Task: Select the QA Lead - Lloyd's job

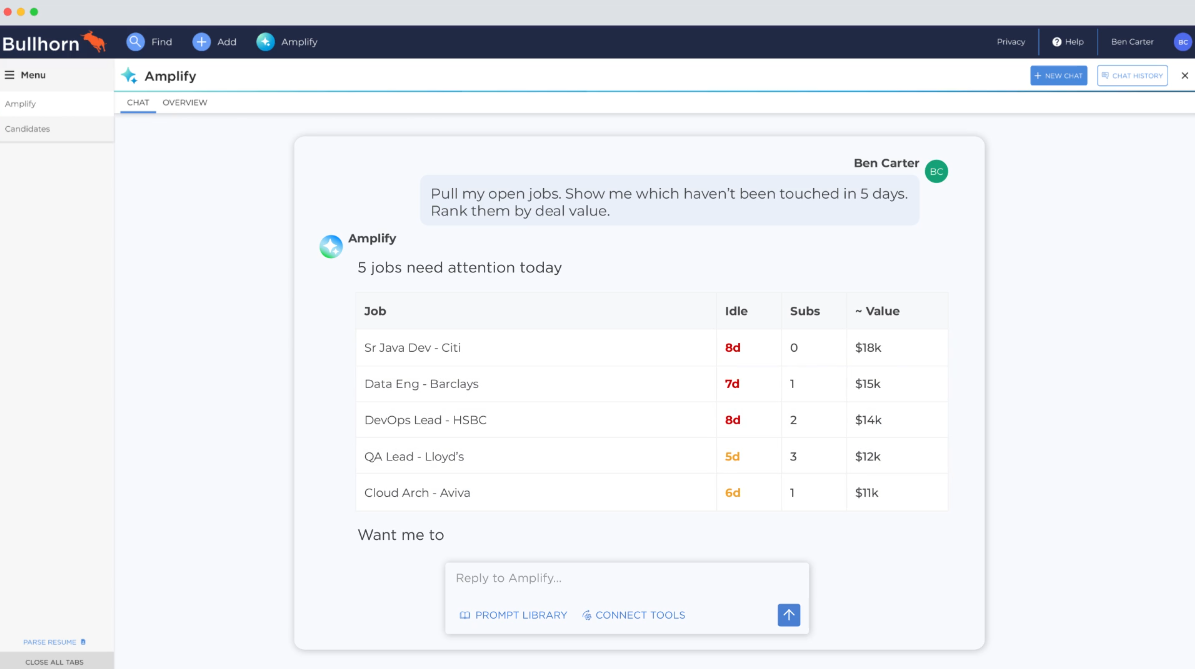Action: pos(414,456)
